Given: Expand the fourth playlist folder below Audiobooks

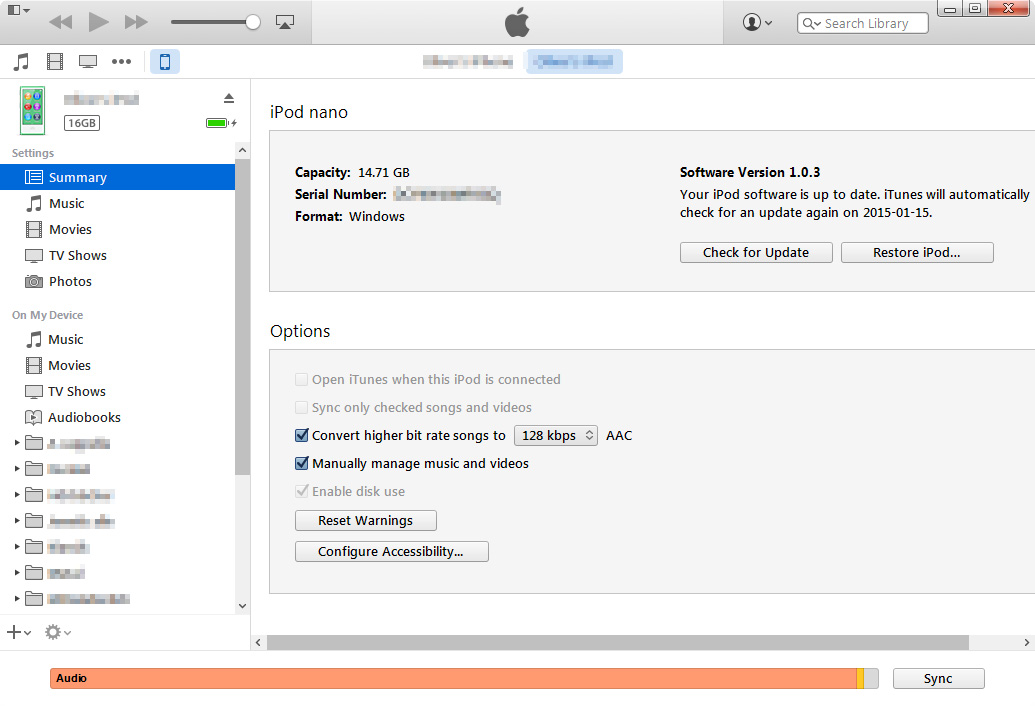Looking at the screenshot, I should (17, 521).
